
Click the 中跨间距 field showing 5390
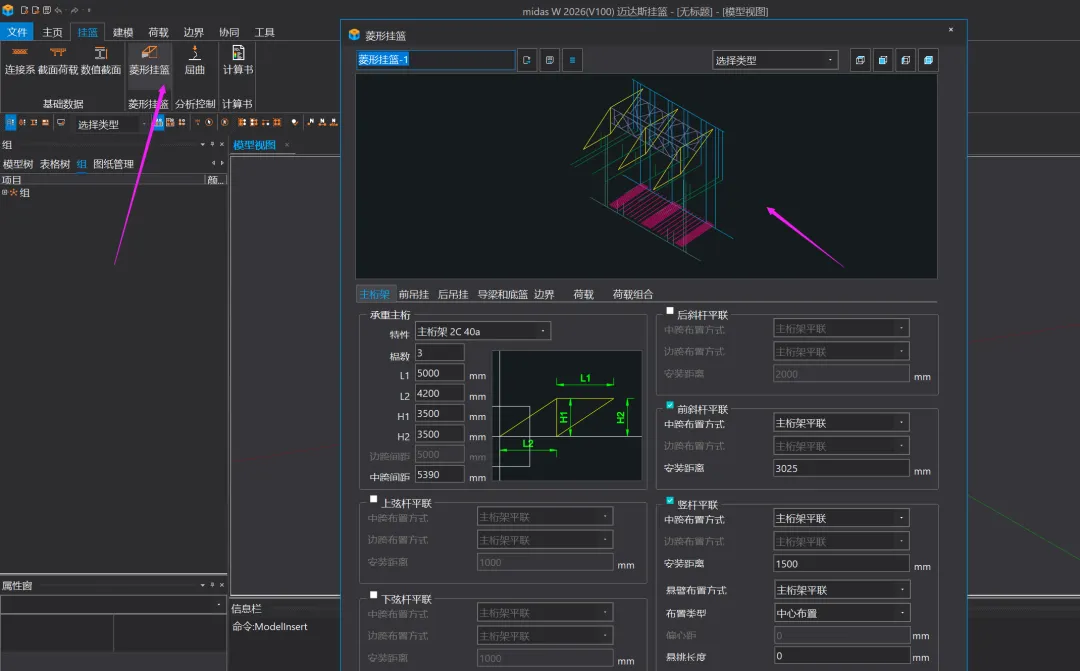coord(439,475)
